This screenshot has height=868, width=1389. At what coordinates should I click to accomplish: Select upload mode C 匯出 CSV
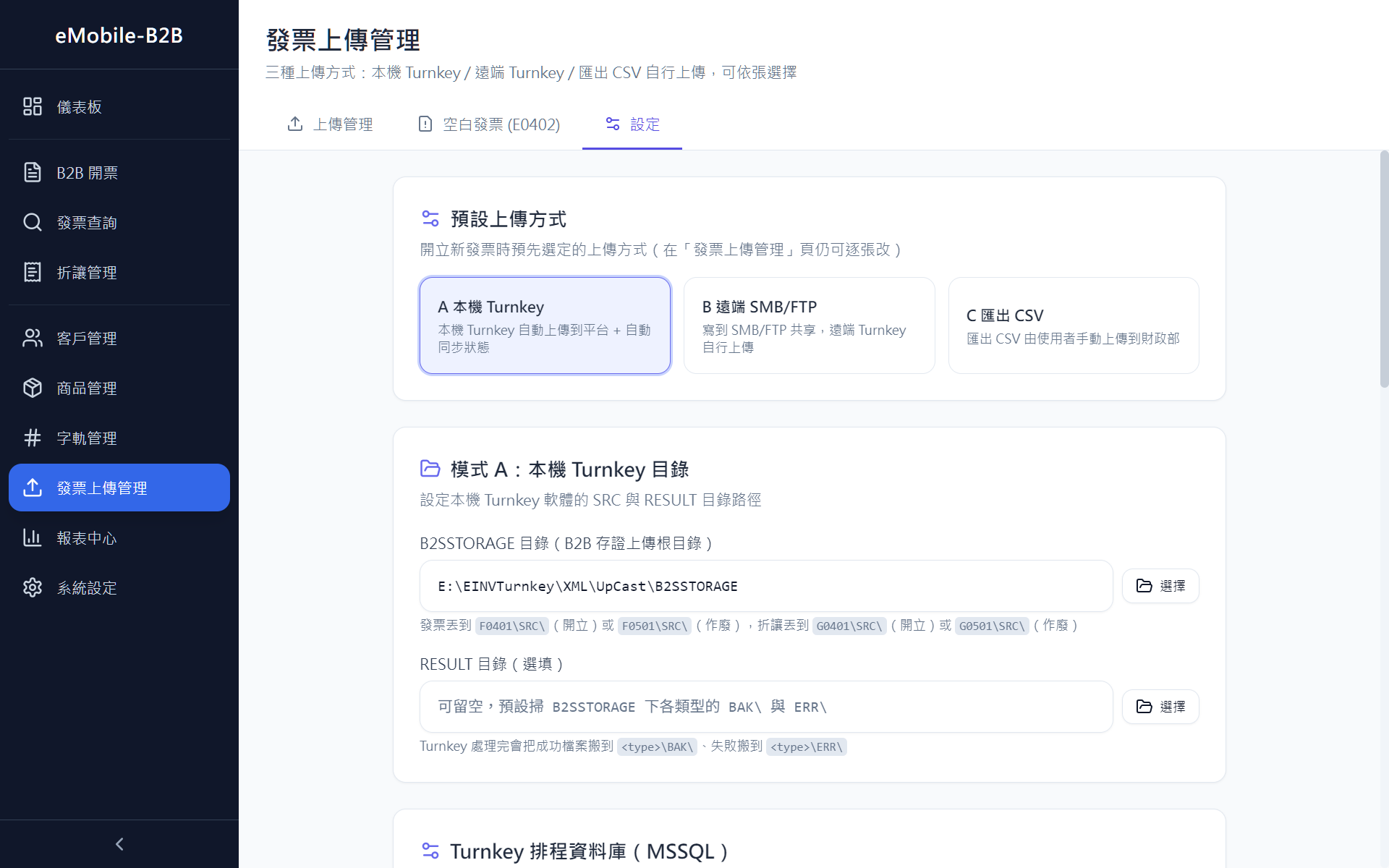[x=1074, y=325]
